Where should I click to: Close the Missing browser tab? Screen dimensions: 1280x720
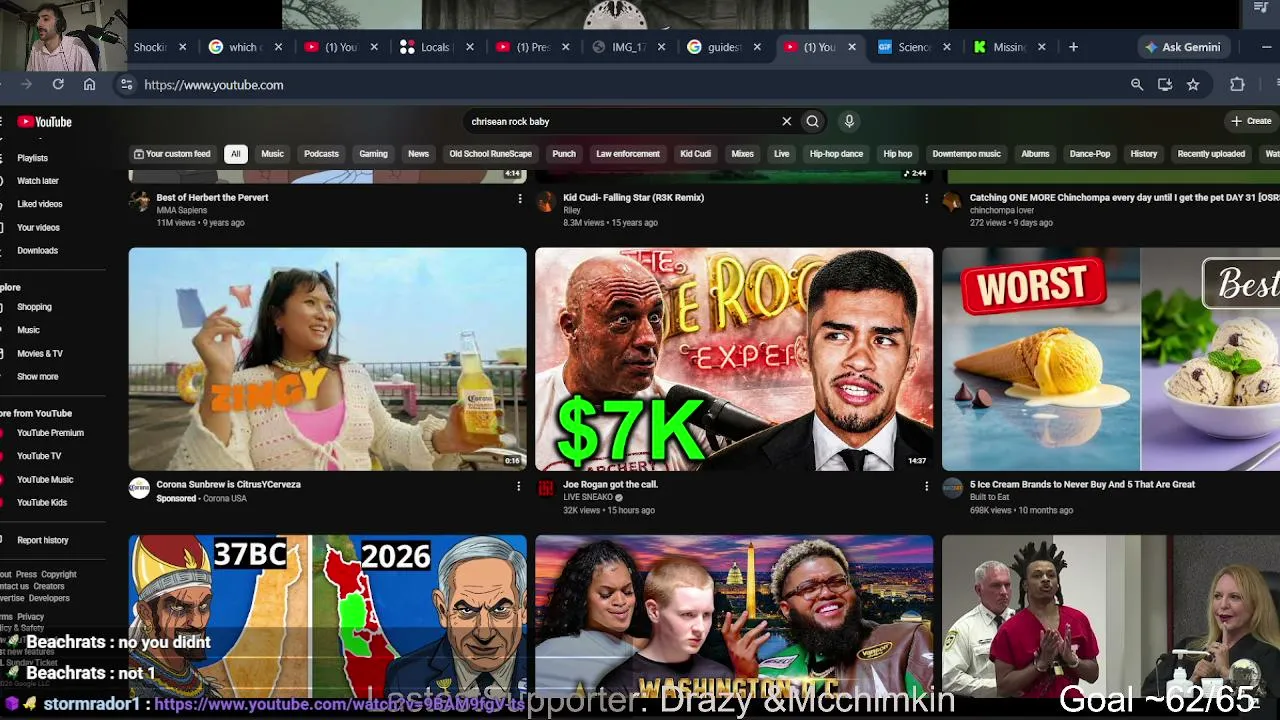coord(1042,47)
